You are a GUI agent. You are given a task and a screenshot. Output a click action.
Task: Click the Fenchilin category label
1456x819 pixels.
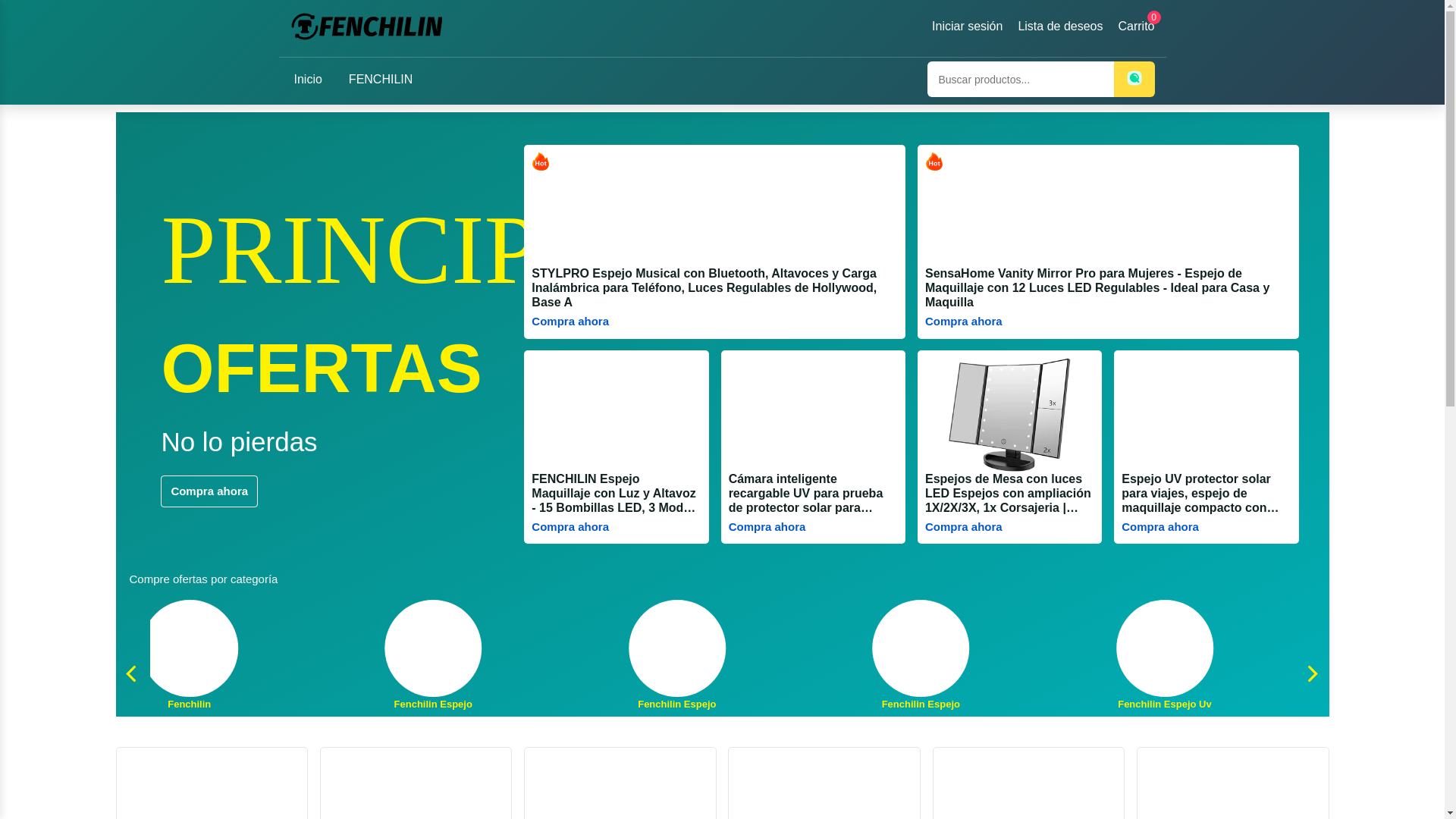click(190, 704)
